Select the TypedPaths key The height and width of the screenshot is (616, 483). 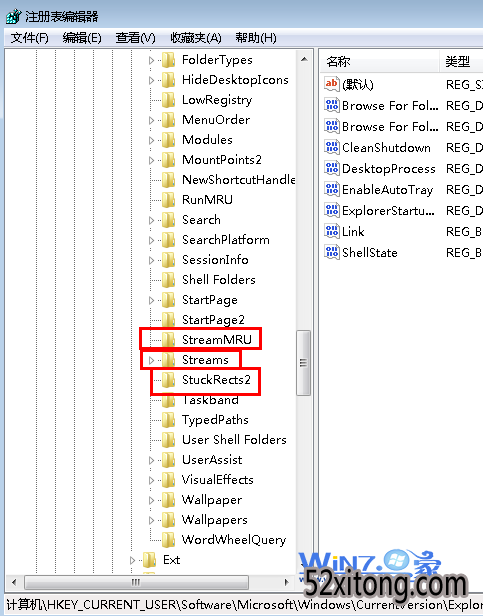(x=215, y=420)
